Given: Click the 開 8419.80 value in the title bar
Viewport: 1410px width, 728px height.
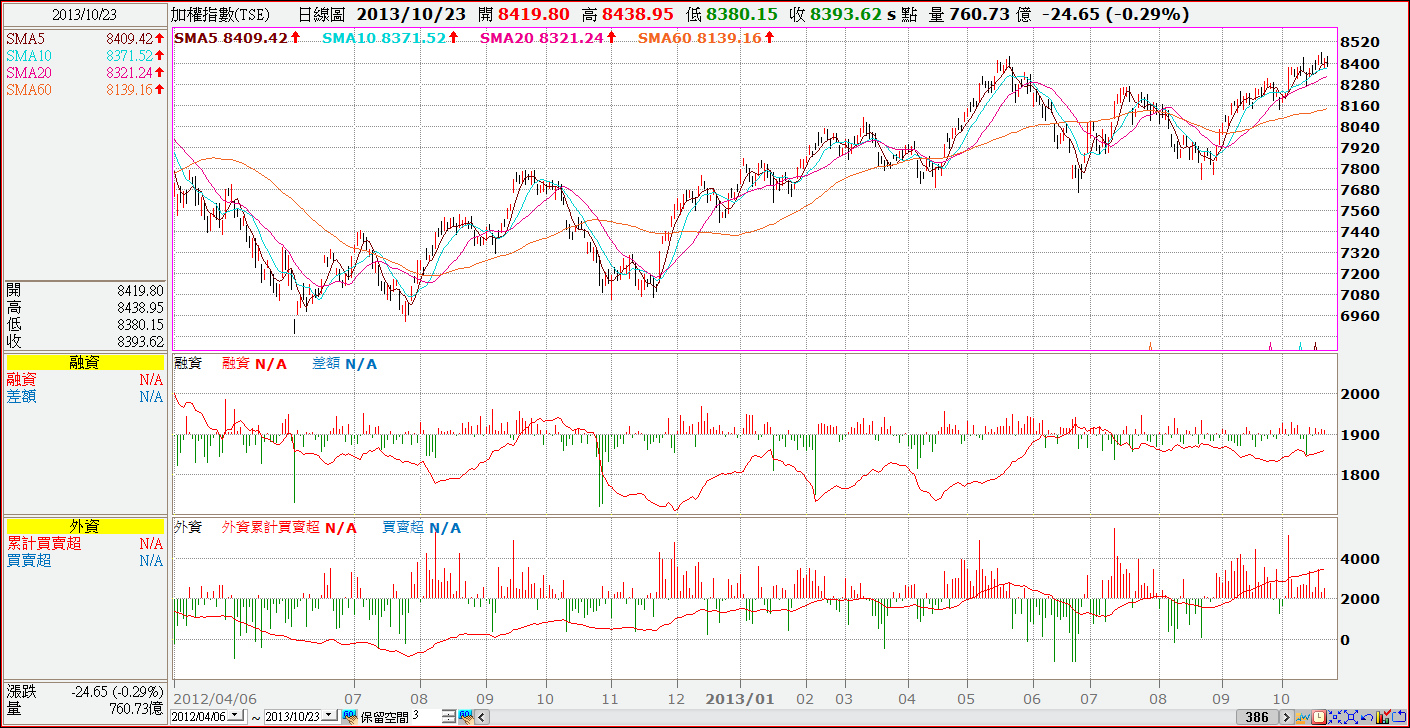Looking at the screenshot, I should tap(525, 14).
